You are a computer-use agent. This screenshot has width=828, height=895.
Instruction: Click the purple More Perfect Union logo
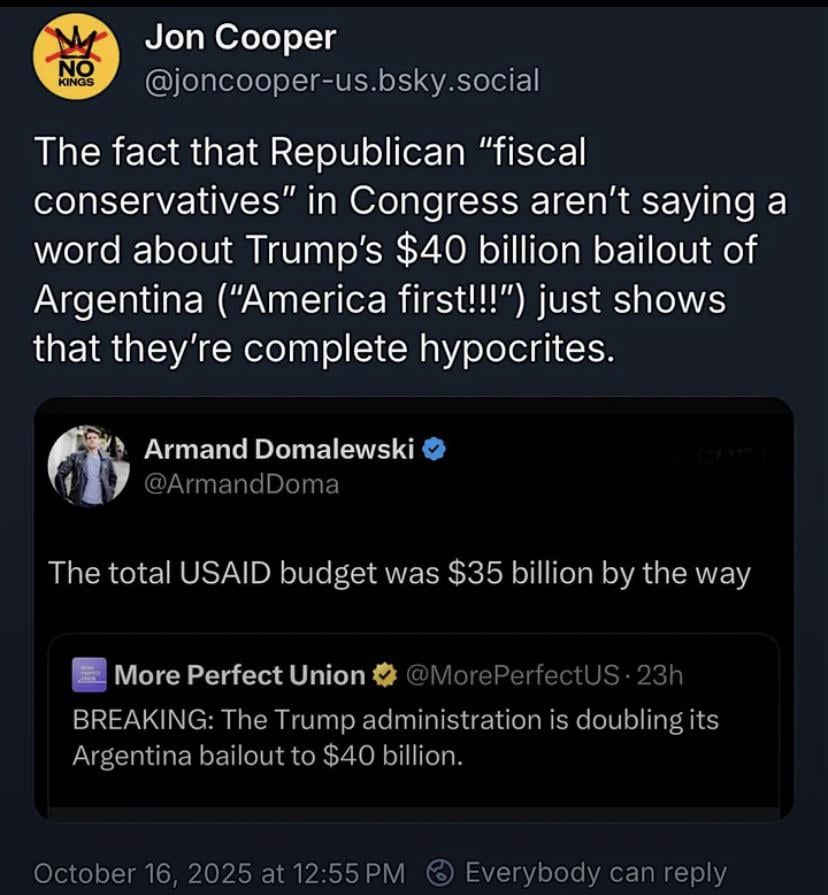pyautogui.click(x=91, y=676)
